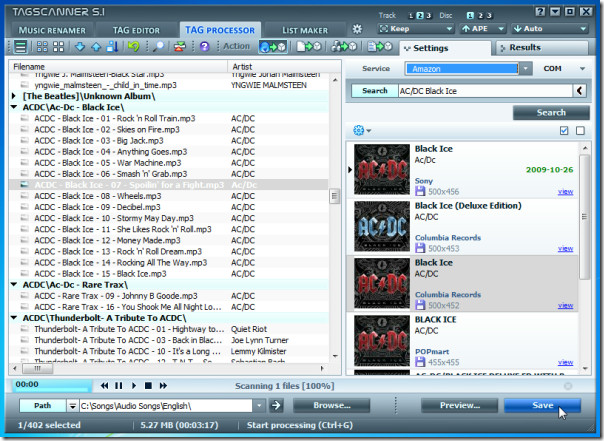Click the title bar help question mark
The height and width of the screenshot is (441, 604).
(540, 12)
